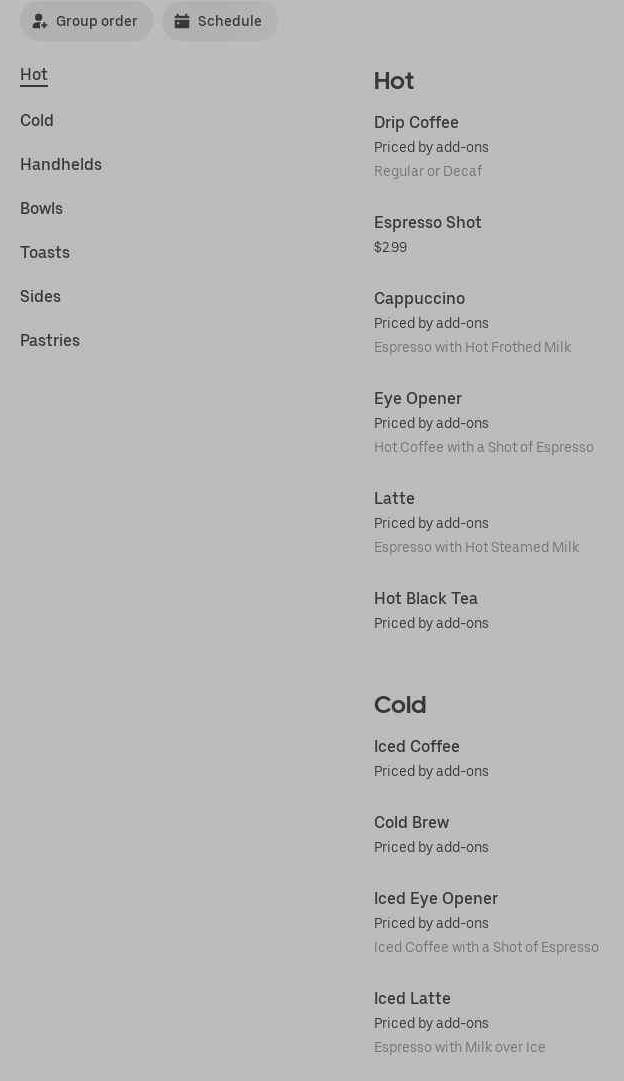Image resolution: width=624 pixels, height=1081 pixels.
Task: Click the Schedule calendar icon
Action: (x=182, y=21)
